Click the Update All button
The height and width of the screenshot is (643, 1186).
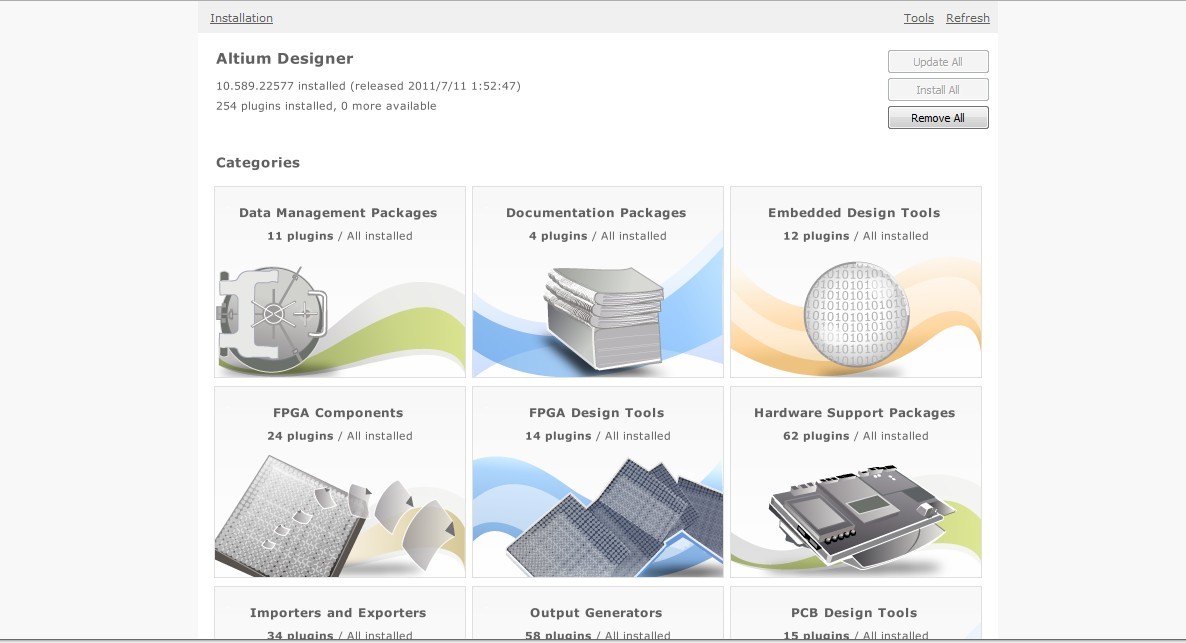(x=938, y=62)
